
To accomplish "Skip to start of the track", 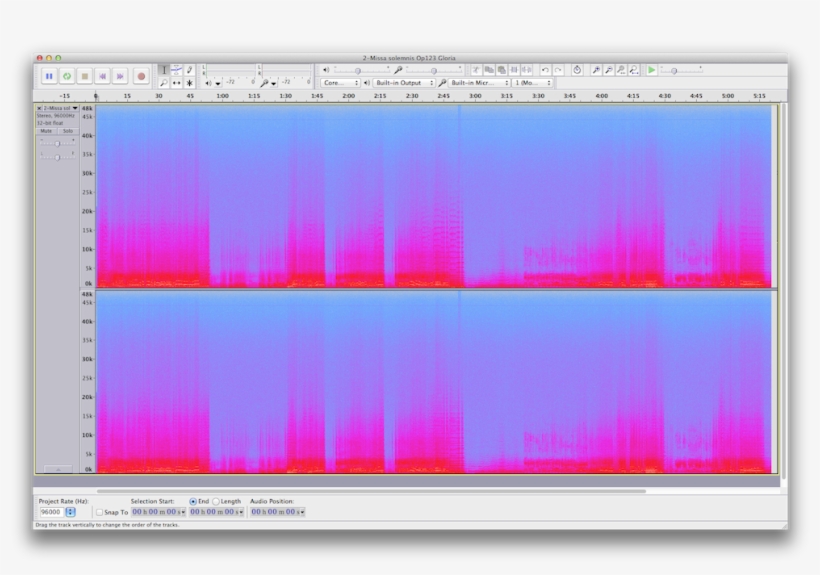I will coord(102,76).
